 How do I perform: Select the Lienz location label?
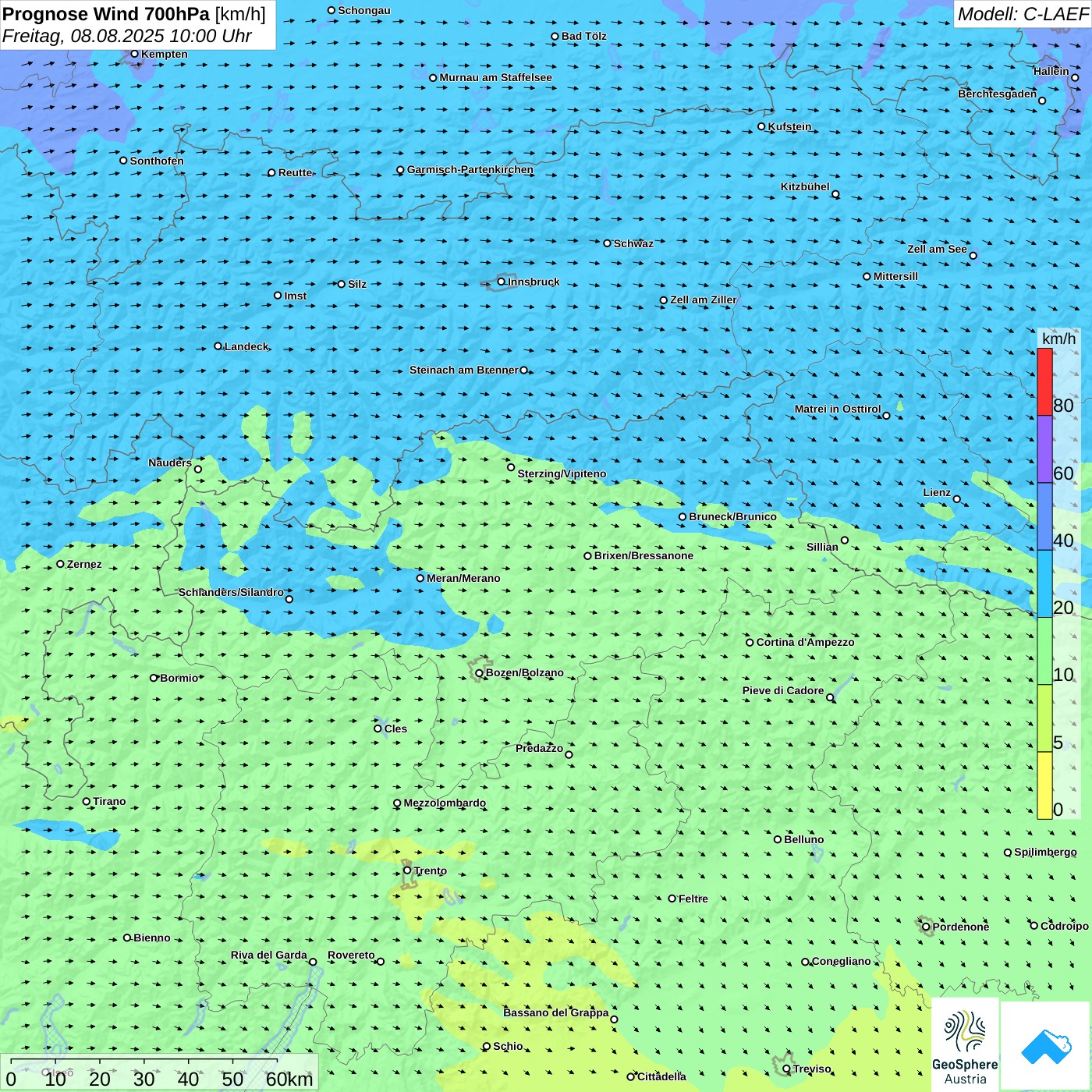937,492
